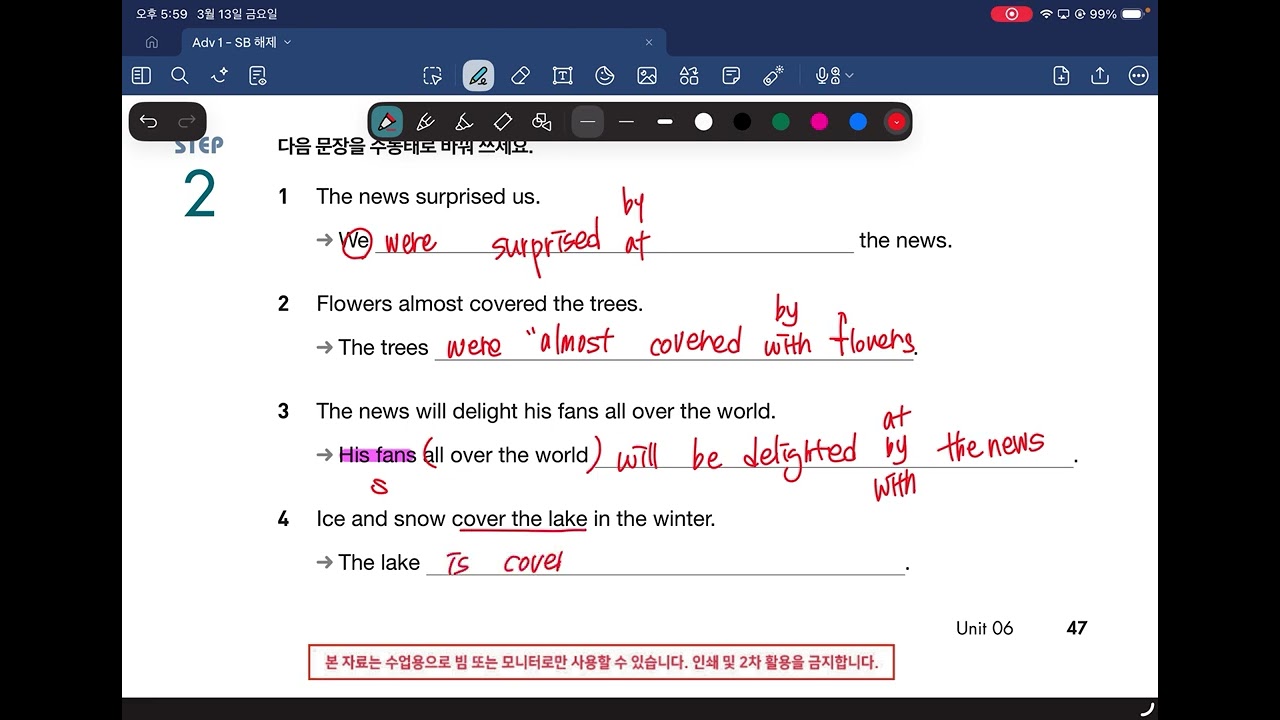
Task: Select the sticker or shape lasso tool
Action: click(x=604, y=75)
